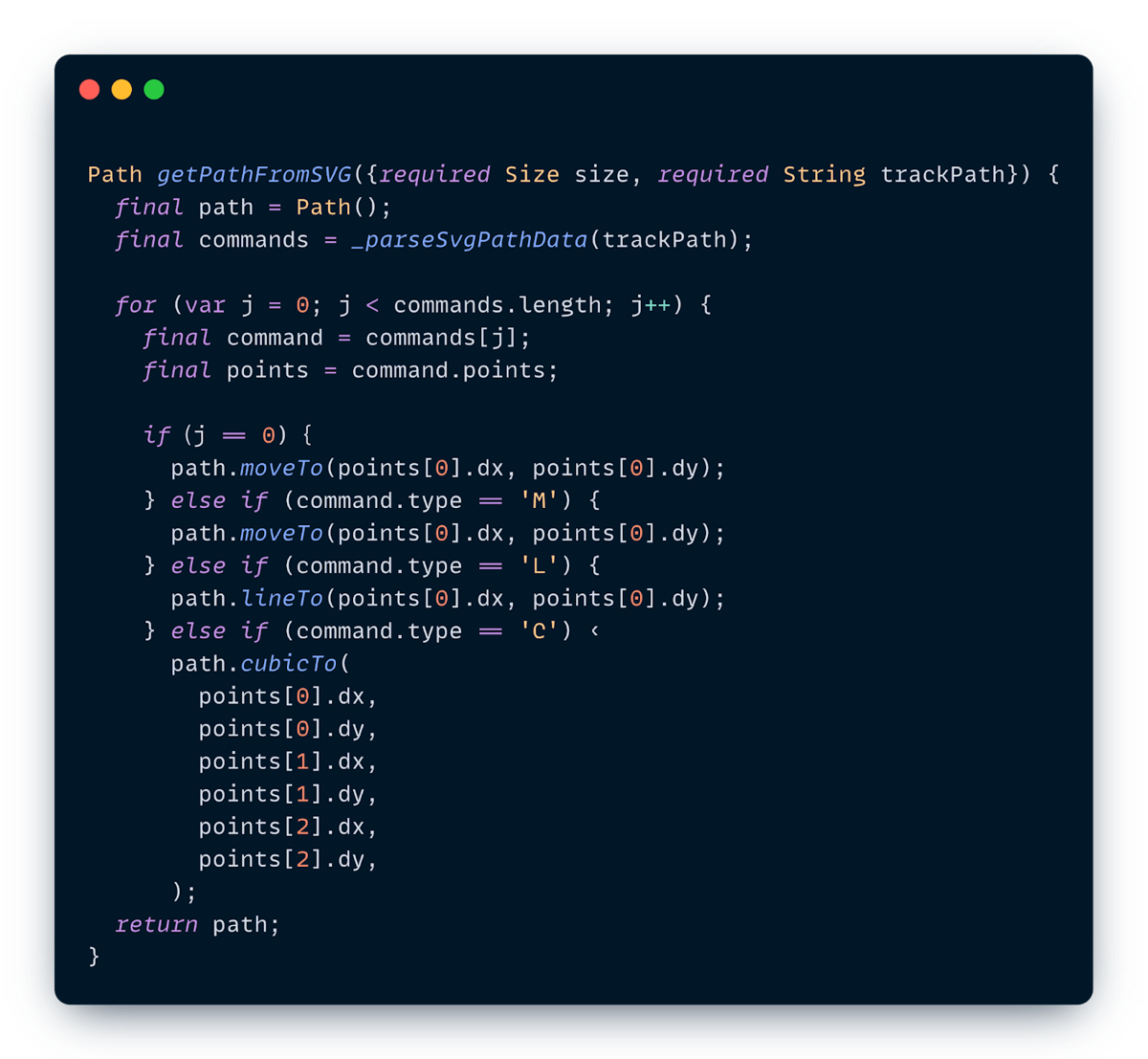Click commands.length in the for loop
Screen dimensions: 1148x1059
click(x=497, y=305)
